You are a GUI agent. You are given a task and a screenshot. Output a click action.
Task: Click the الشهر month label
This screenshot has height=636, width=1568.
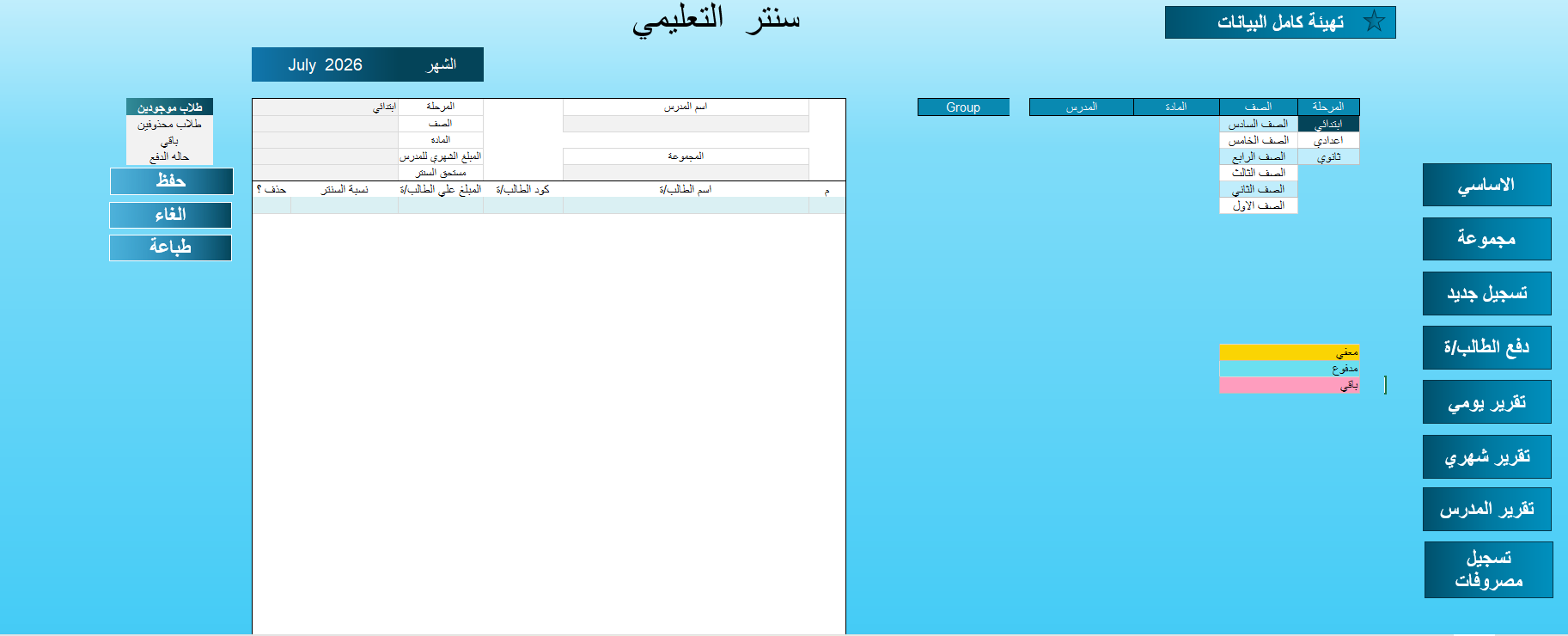(442, 64)
